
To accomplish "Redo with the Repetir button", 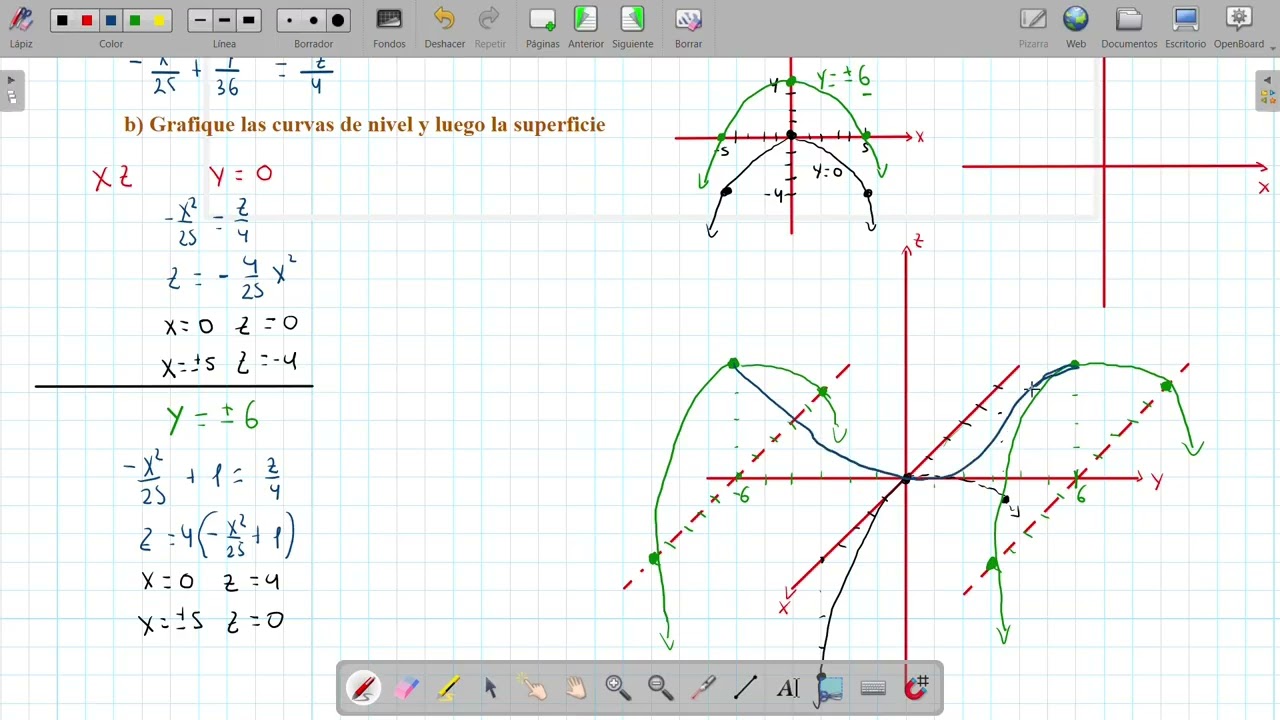I will pos(490,27).
